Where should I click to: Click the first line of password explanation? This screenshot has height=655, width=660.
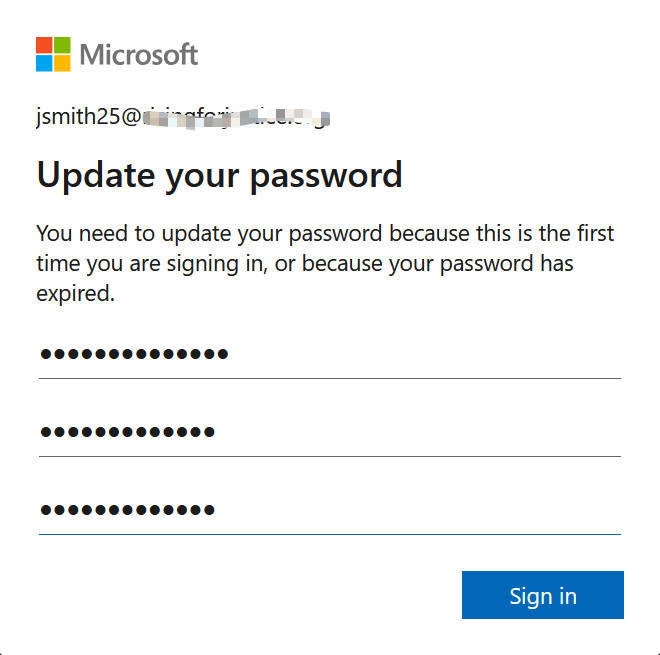click(325, 234)
